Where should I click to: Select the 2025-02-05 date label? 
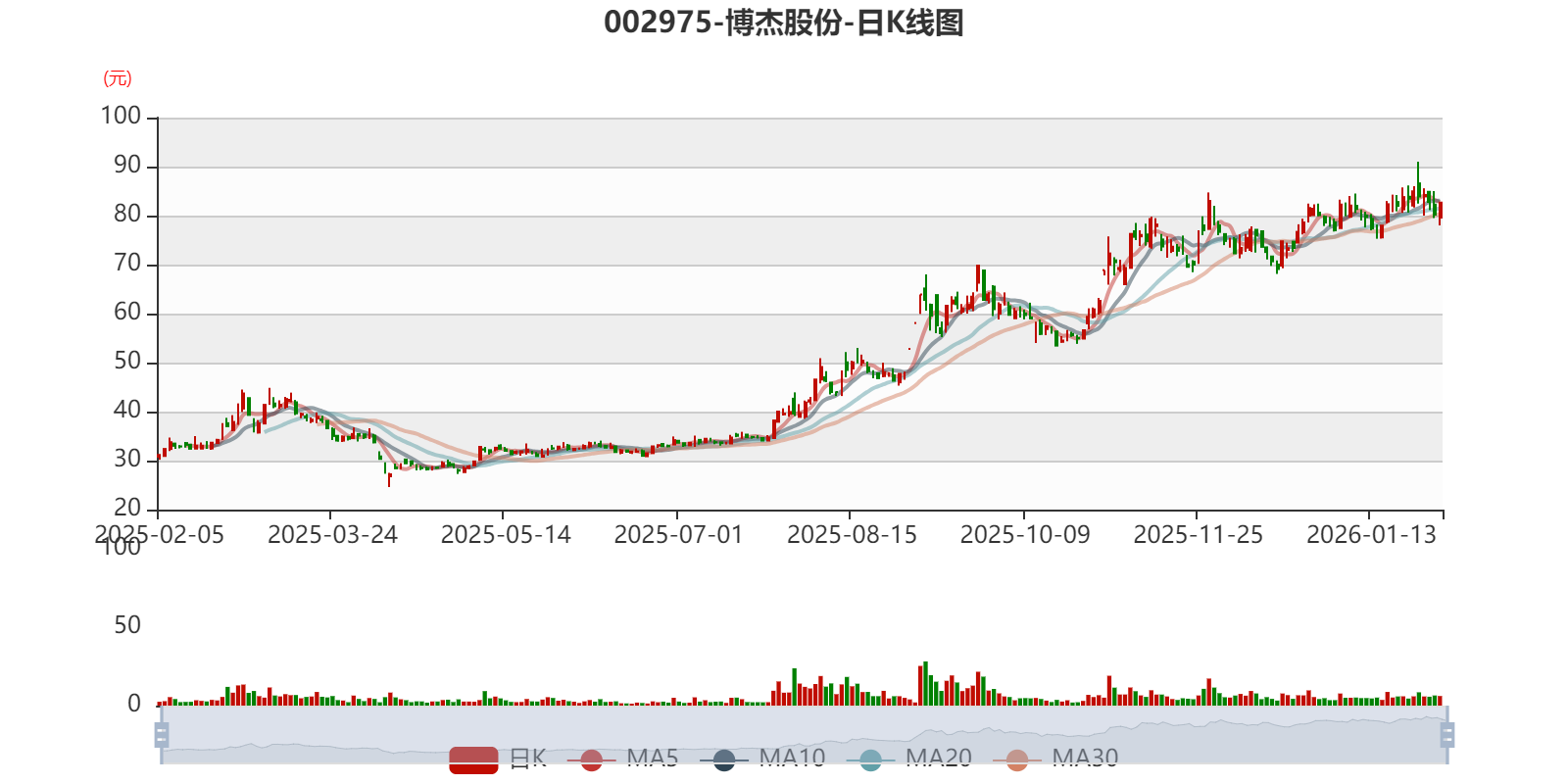160,534
